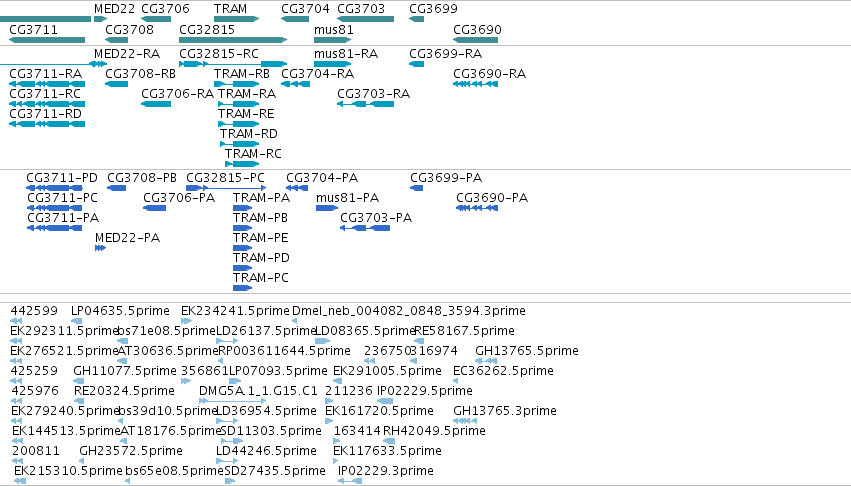Screen dimensions: 851x486
Task: Select the TRAM-RE transcript
Action: tap(238, 124)
